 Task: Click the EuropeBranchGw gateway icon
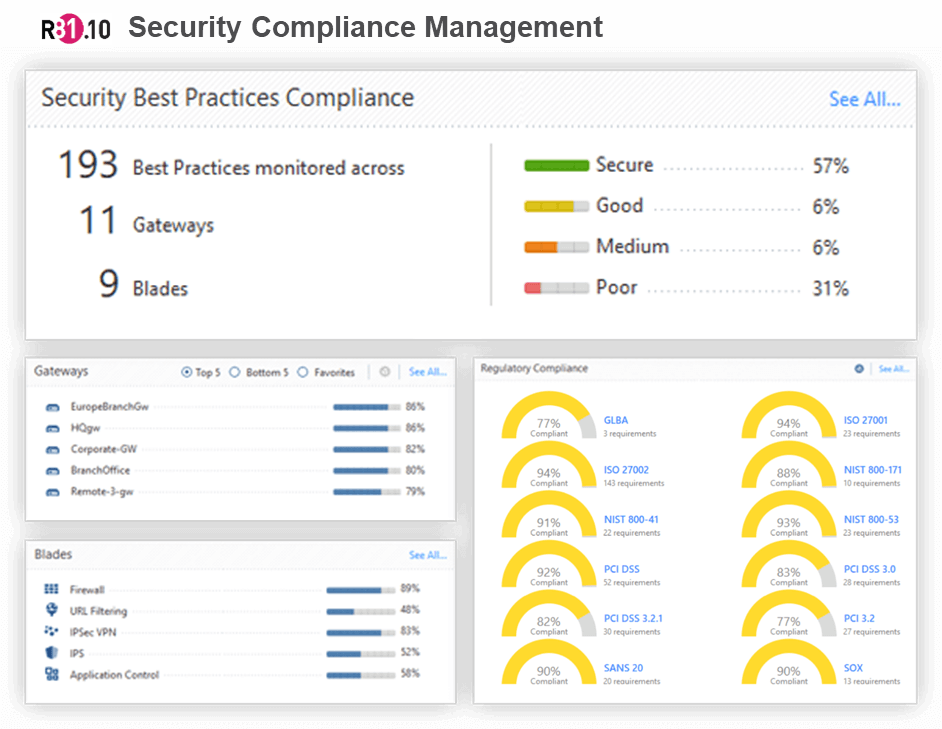[x=53, y=407]
